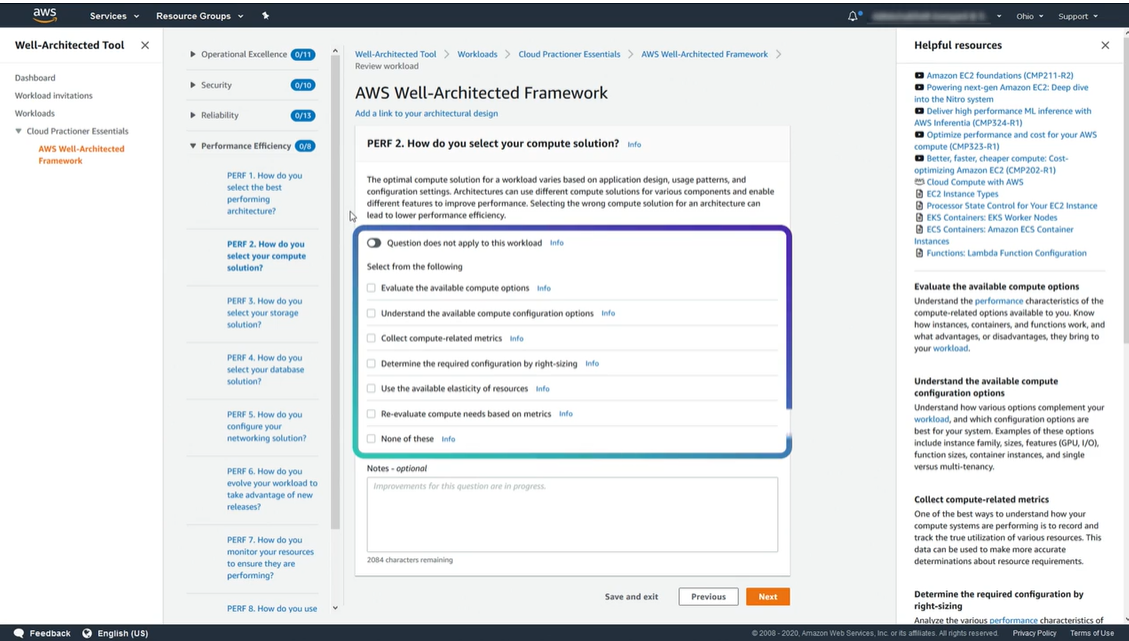The image size is (1129, 641).
Task: Open Workloads in the sidebar
Action: point(35,113)
